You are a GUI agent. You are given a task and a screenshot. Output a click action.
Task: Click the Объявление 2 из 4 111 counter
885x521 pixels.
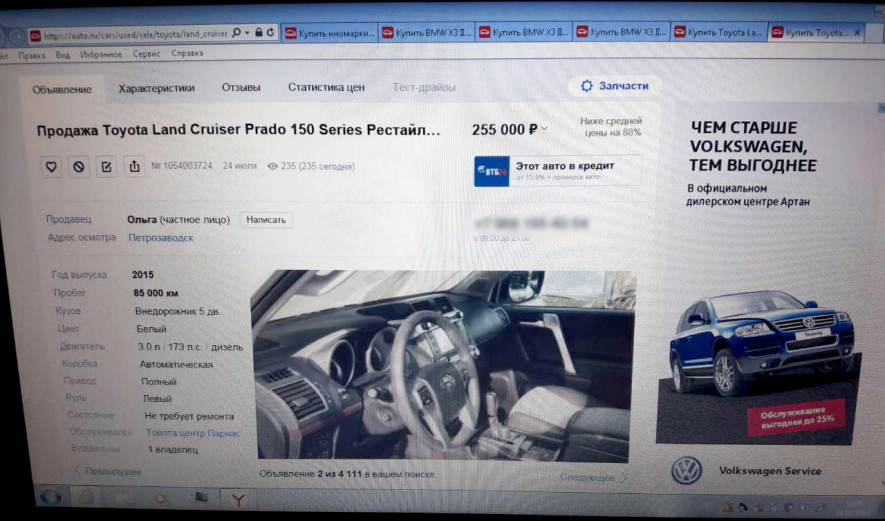[347, 474]
